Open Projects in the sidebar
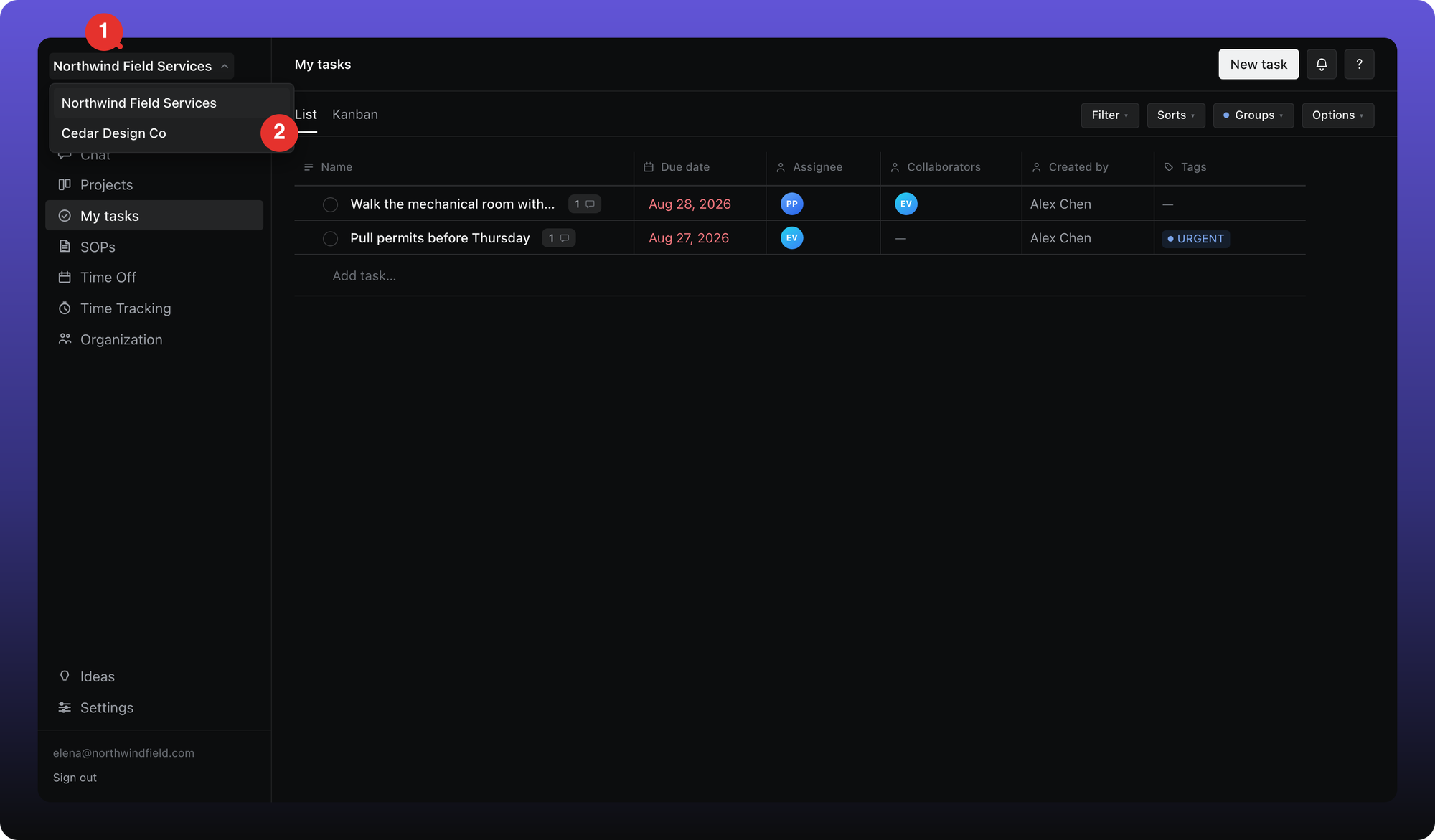Image resolution: width=1435 pixels, height=840 pixels. 154,185
